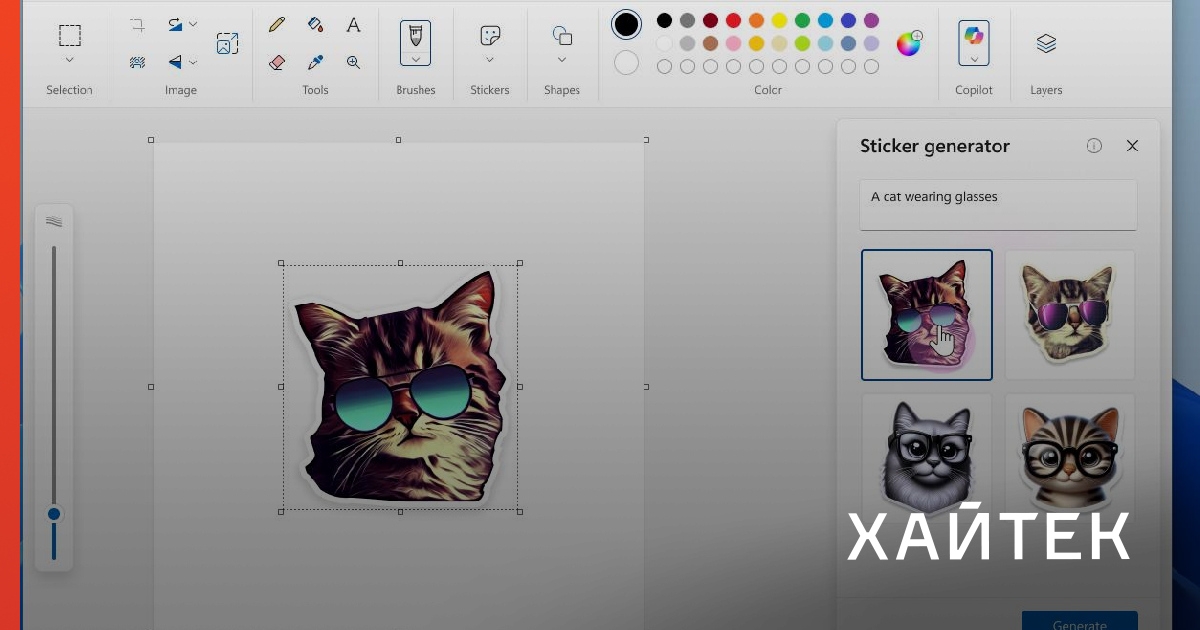Click the Rotate image icon
Viewport: 1200px width, 630px height.
click(176, 24)
